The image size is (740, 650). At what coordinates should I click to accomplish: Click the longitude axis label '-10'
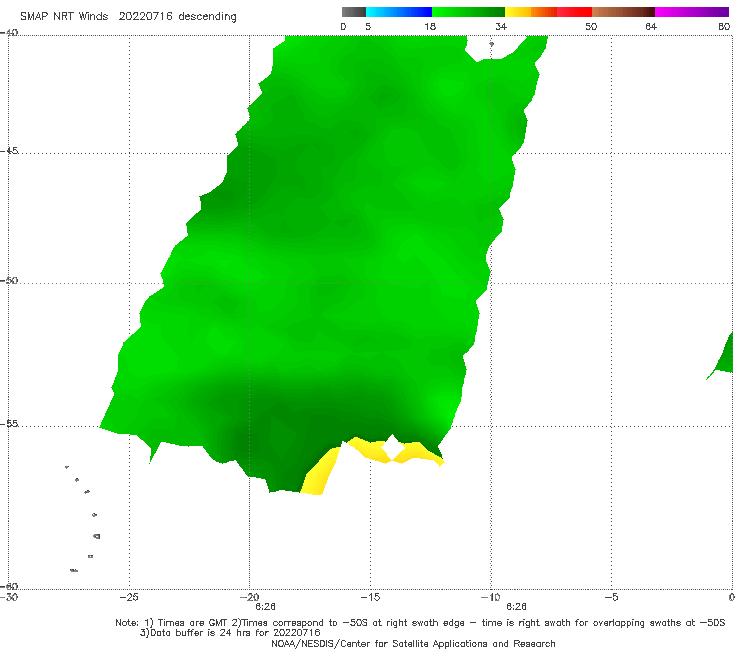tap(491, 597)
